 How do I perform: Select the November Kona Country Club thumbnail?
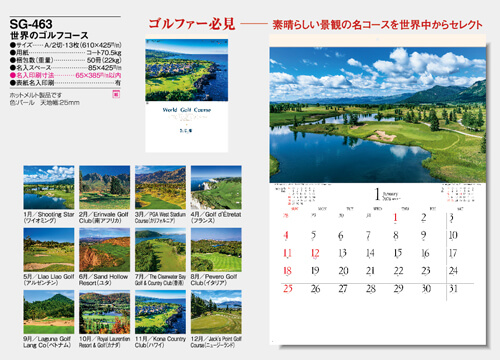tap(160, 312)
